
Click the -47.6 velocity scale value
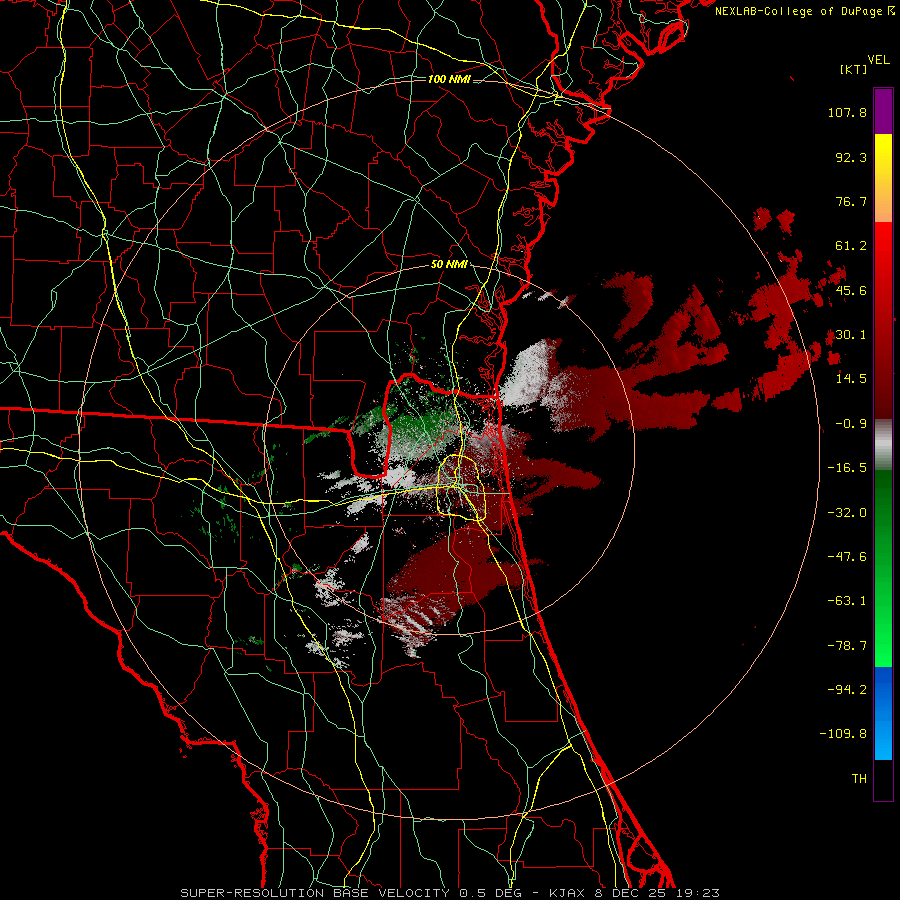pos(847,557)
